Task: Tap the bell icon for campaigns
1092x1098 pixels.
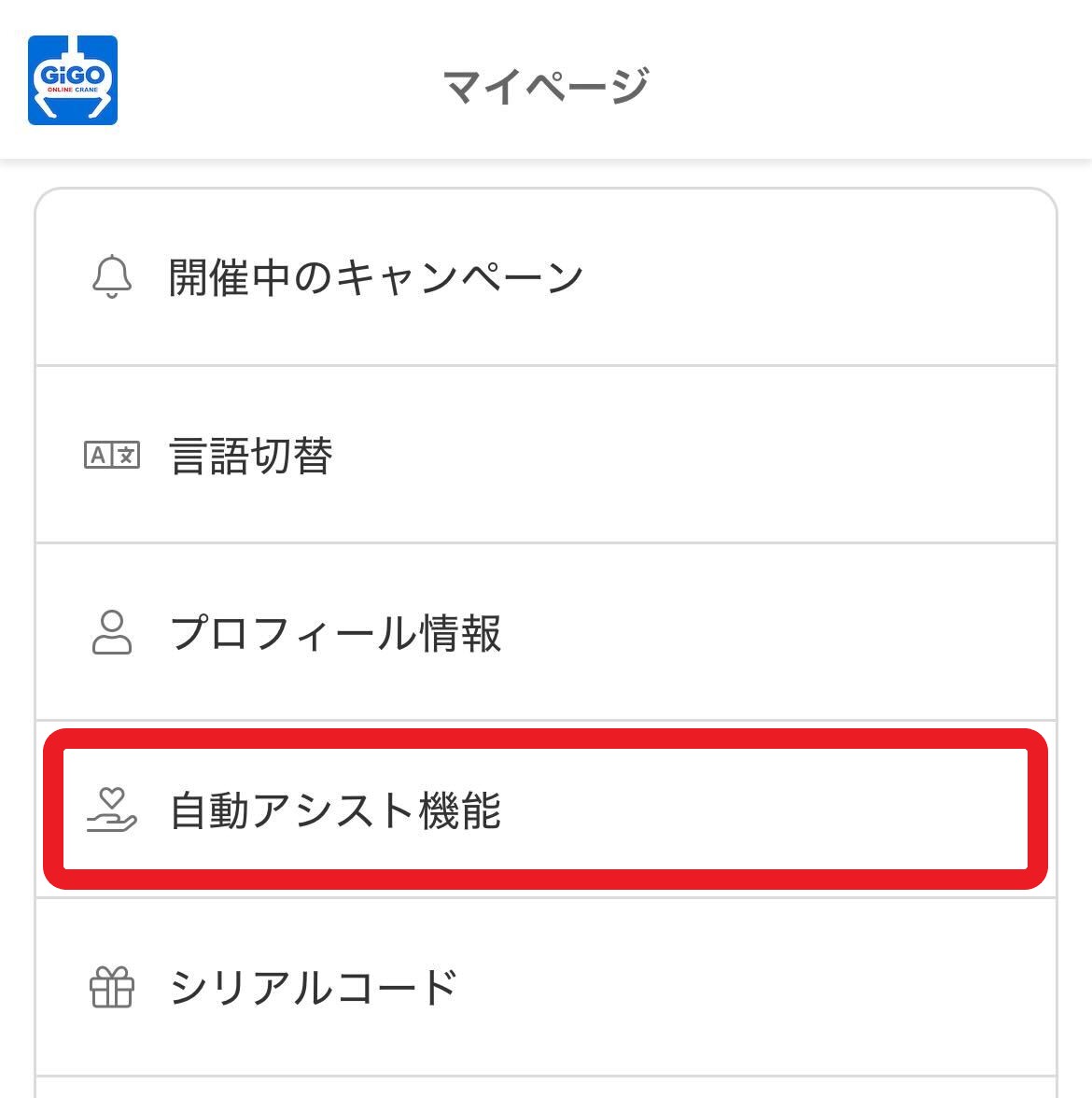Action: [112, 276]
